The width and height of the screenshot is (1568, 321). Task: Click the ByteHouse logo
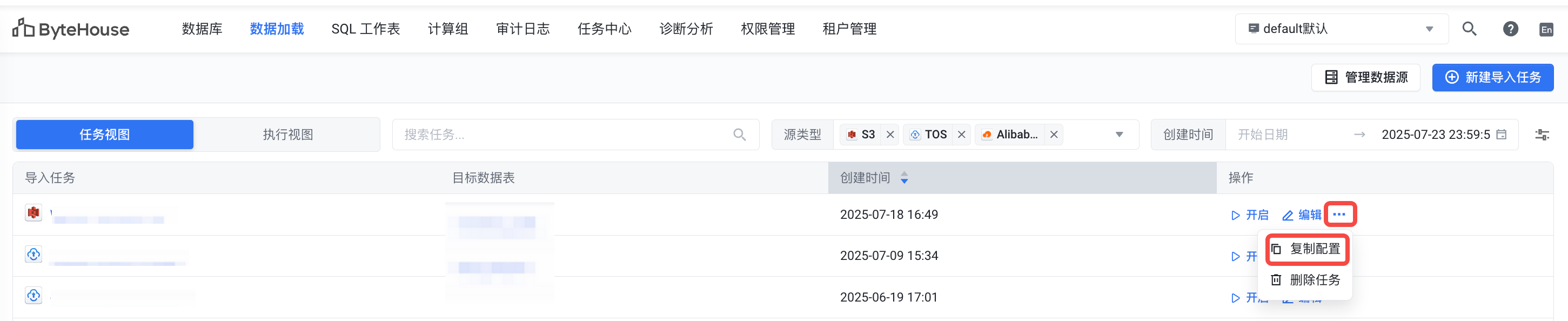71,29
